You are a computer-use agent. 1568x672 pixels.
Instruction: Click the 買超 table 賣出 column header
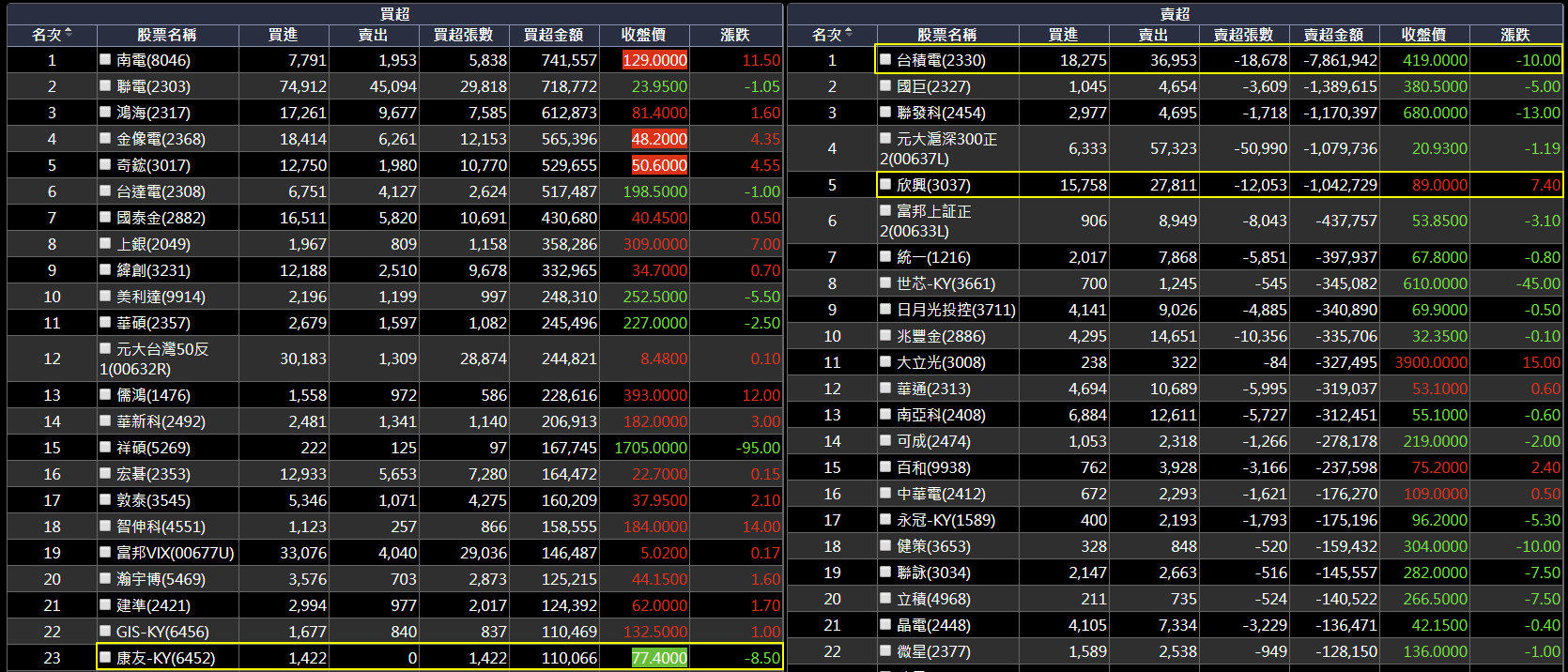point(374,35)
